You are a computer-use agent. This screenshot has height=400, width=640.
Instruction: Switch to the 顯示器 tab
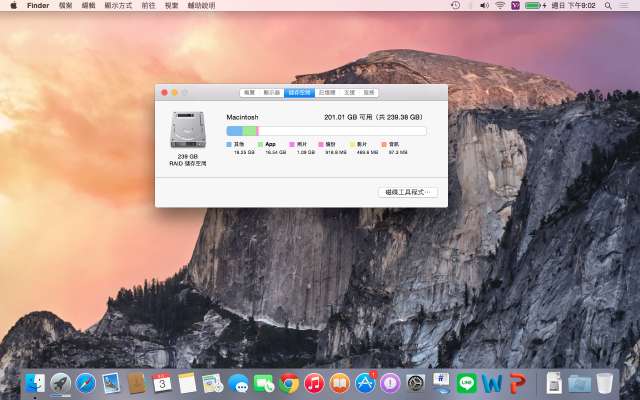tap(271, 93)
